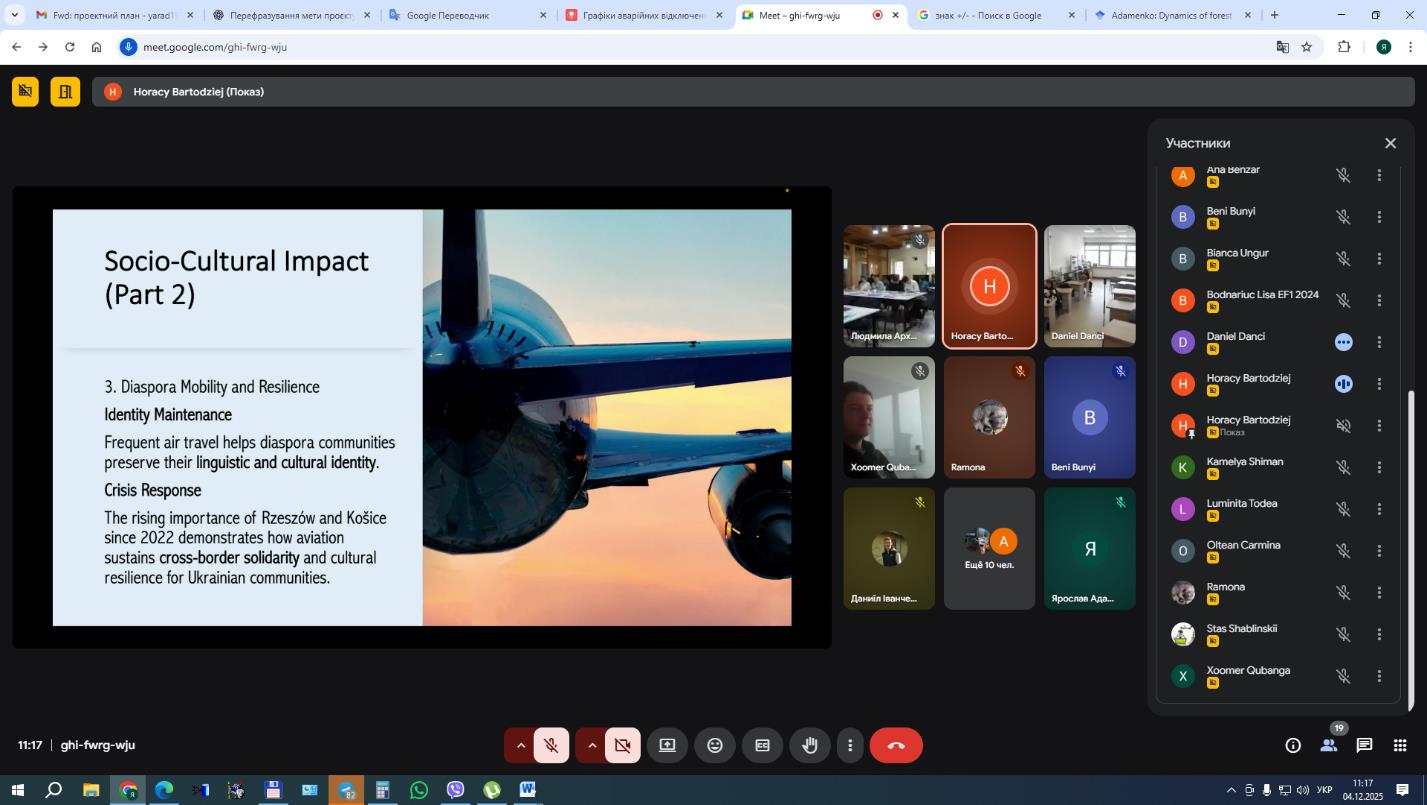Click the present screen icon
The image size is (1427, 805).
click(x=667, y=745)
